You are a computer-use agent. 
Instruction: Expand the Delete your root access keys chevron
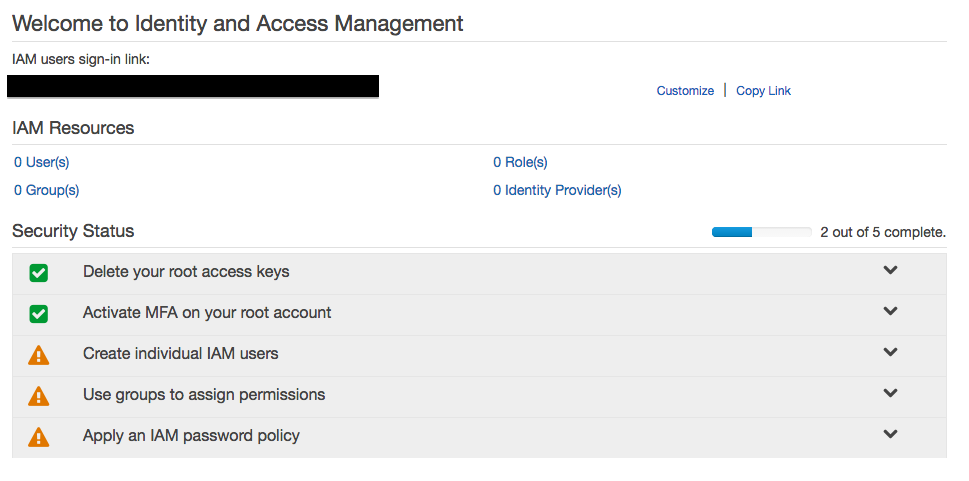coord(890,270)
